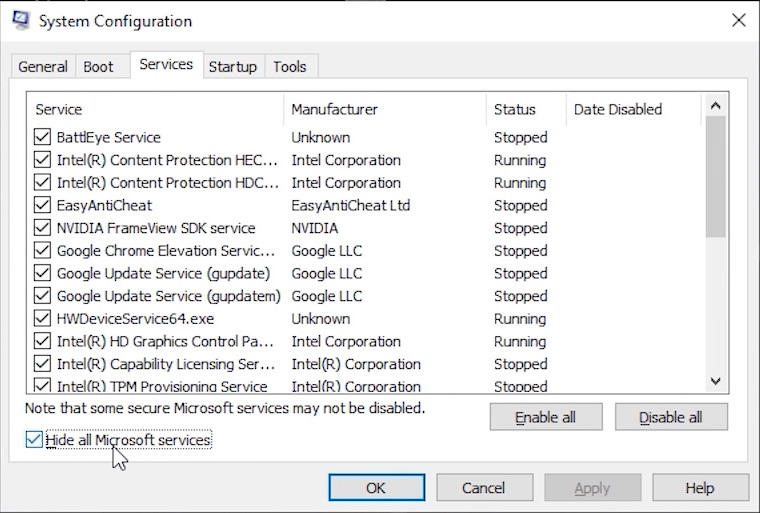The image size is (760, 513).
Task: Uncheck Google Update Service (gupdate) checkbox
Action: (42, 273)
